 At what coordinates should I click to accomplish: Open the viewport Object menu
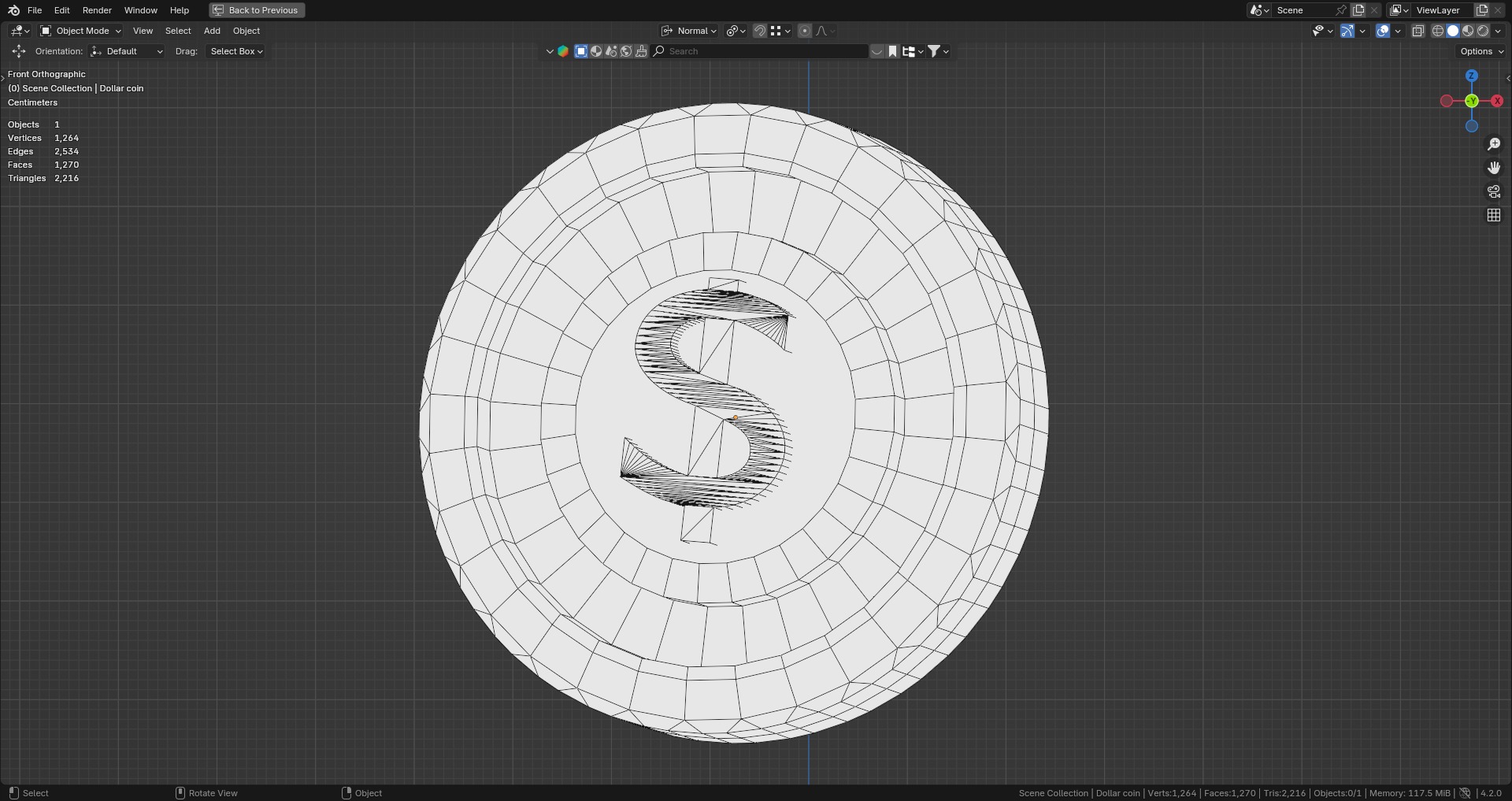click(246, 31)
